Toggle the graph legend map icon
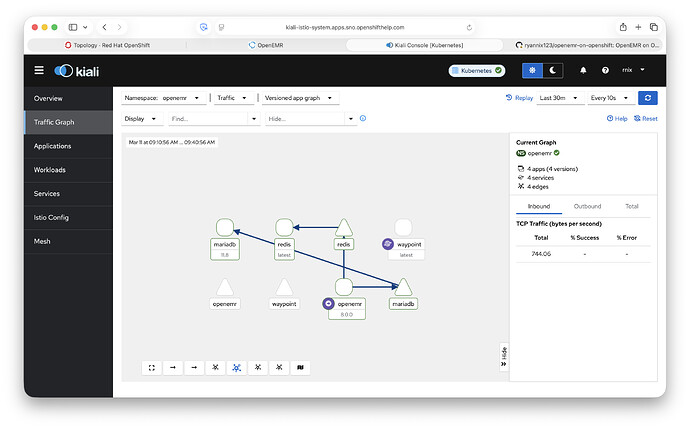The width and height of the screenshot is (690, 428). [x=301, y=368]
